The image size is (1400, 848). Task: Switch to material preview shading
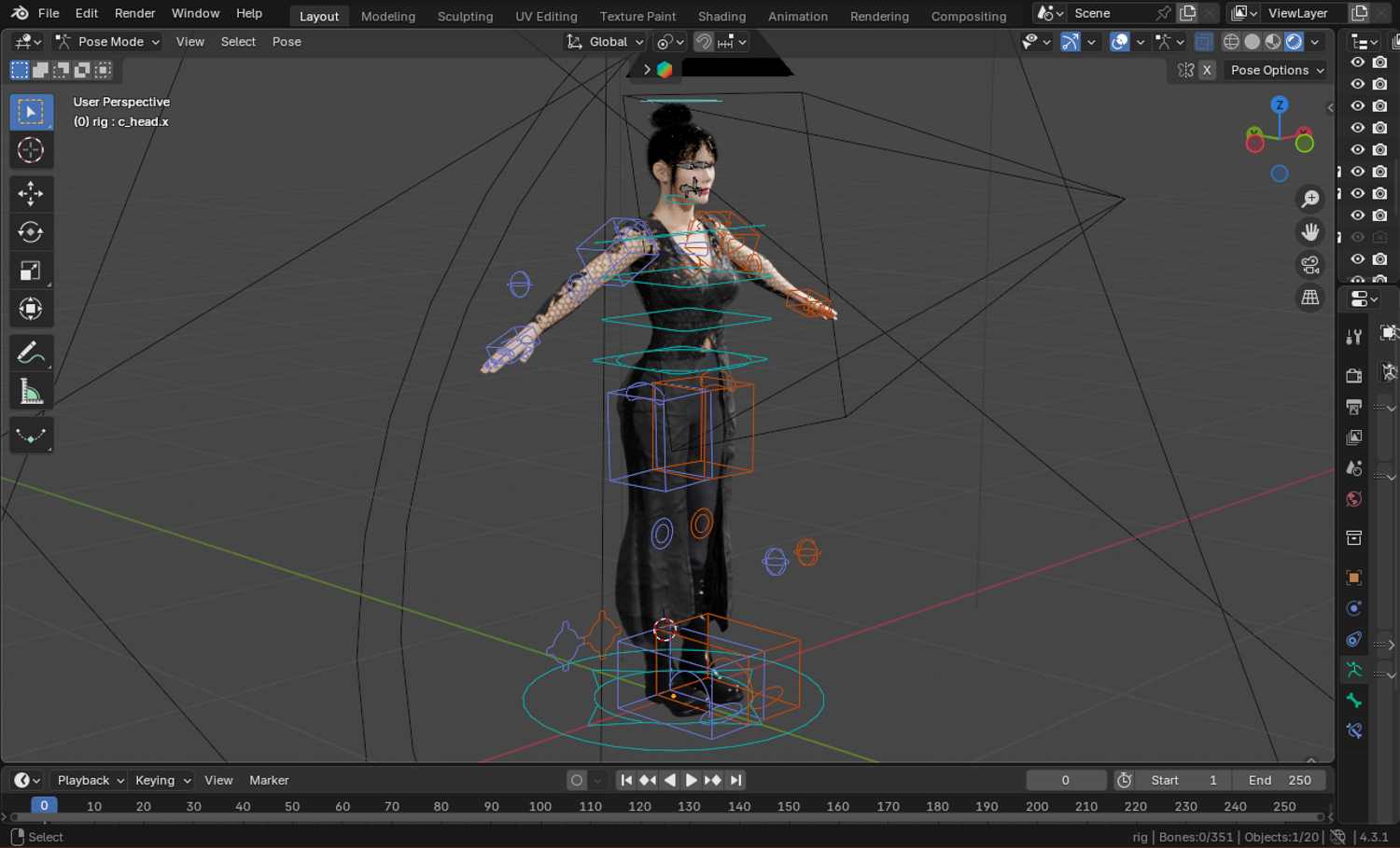(1273, 42)
